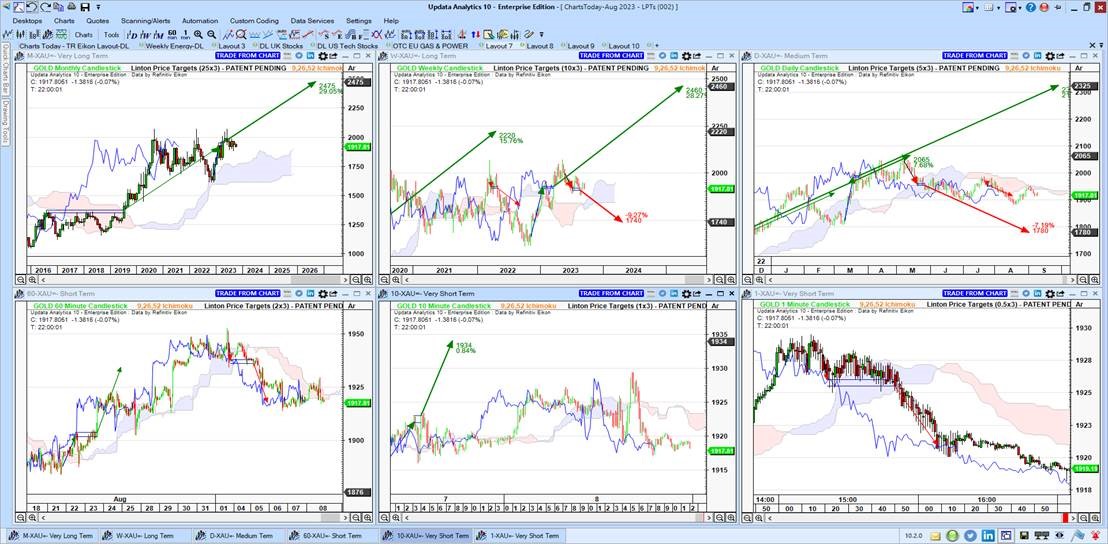The height and width of the screenshot is (544, 1108).
Task: Select the Weekly timeframe icon
Action: point(146,35)
